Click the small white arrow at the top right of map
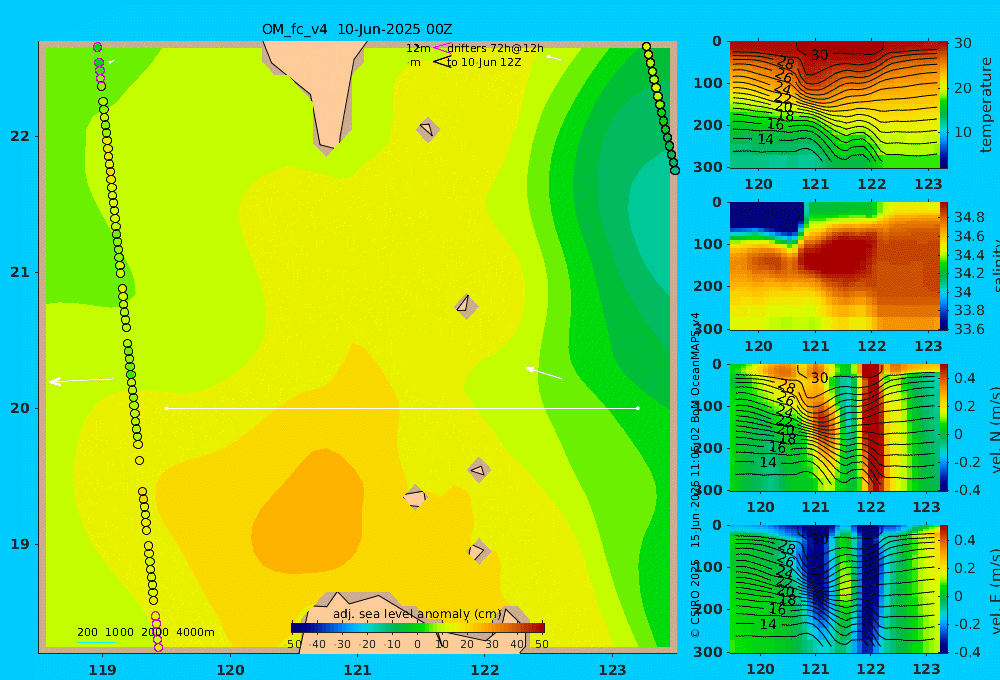This screenshot has height=680, width=1000. tap(554, 58)
